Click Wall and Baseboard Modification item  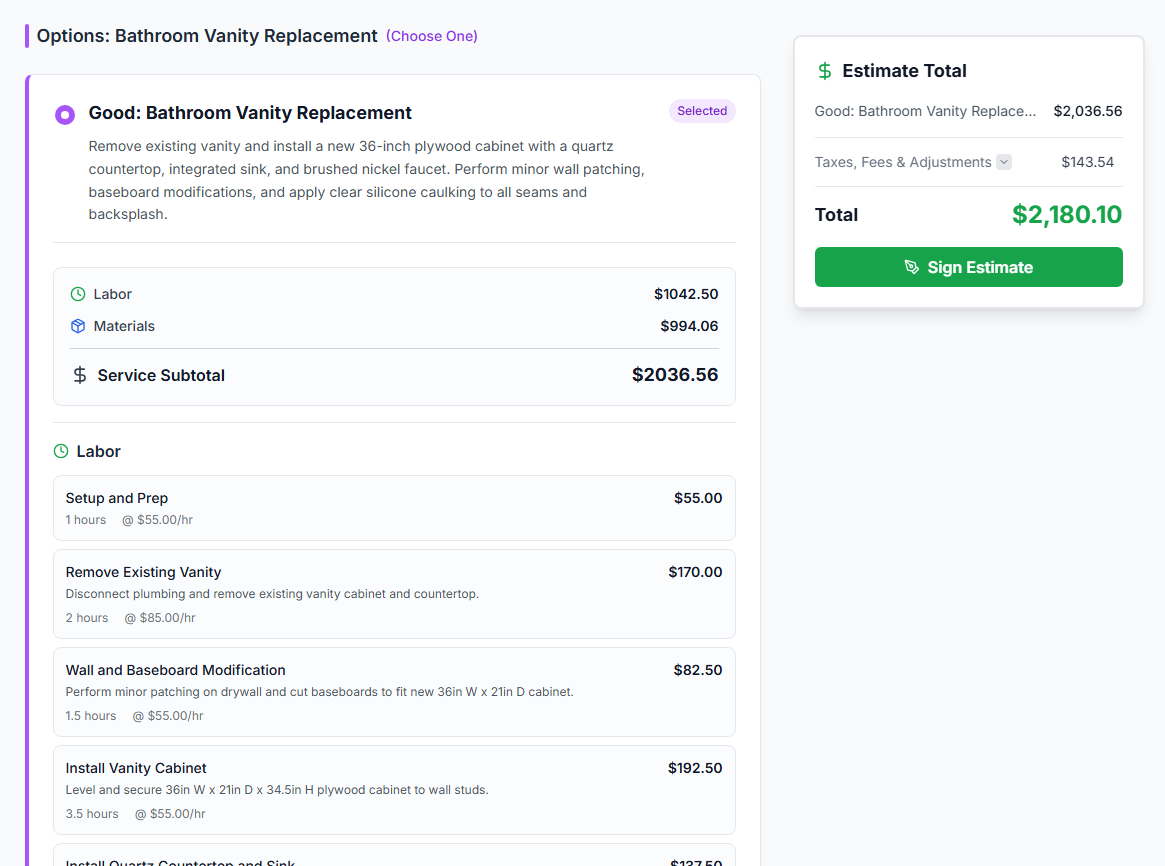[394, 692]
